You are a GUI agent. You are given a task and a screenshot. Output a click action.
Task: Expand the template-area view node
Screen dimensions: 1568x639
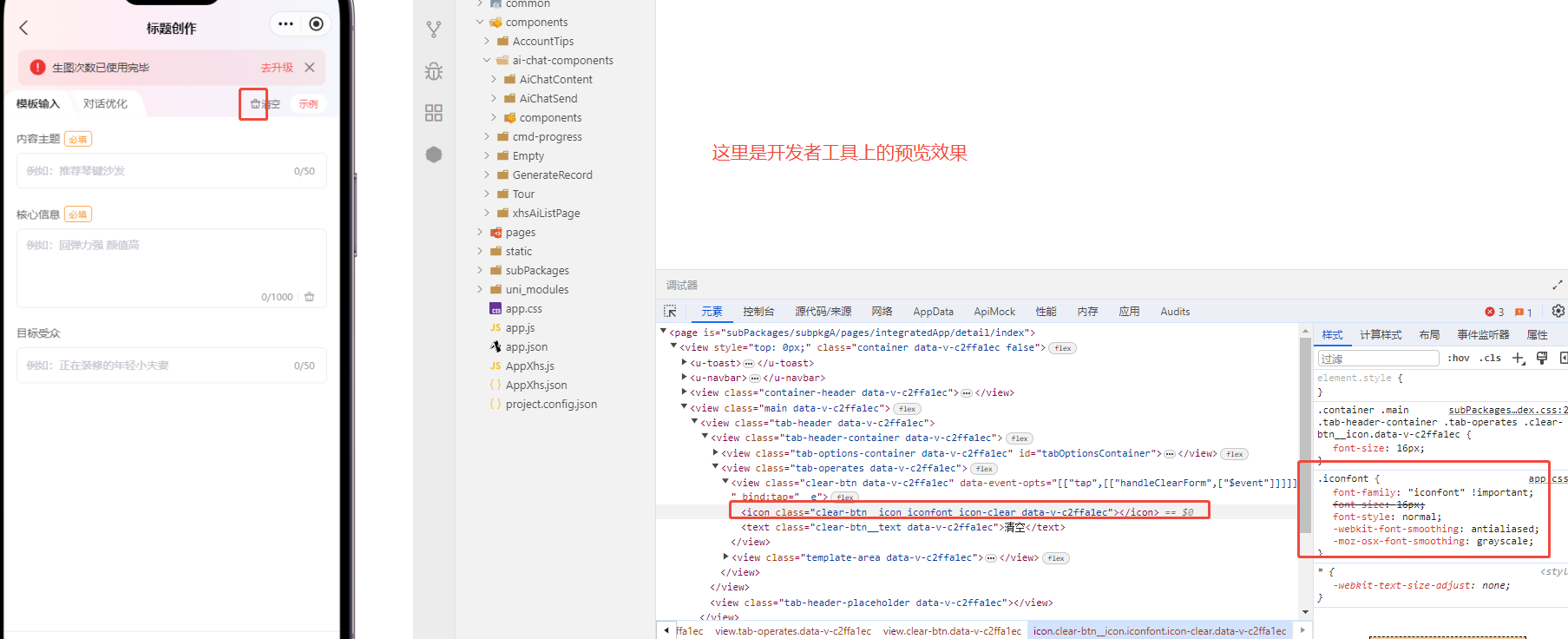[726, 557]
